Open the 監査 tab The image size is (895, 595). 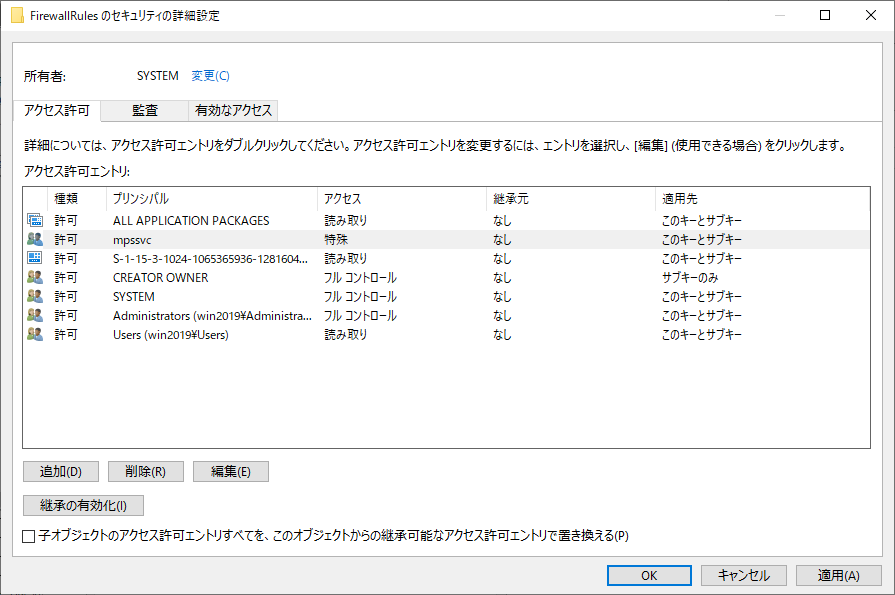pyautogui.click(x=144, y=110)
